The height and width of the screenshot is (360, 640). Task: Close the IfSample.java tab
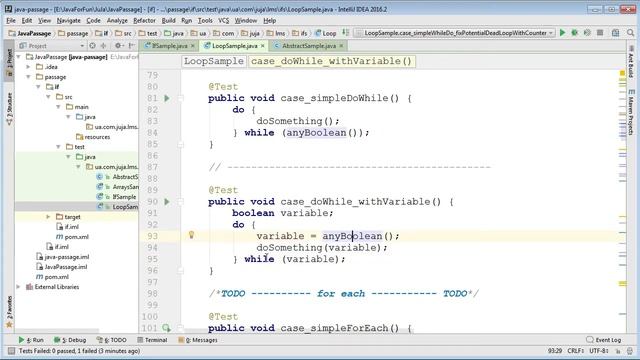coord(193,46)
